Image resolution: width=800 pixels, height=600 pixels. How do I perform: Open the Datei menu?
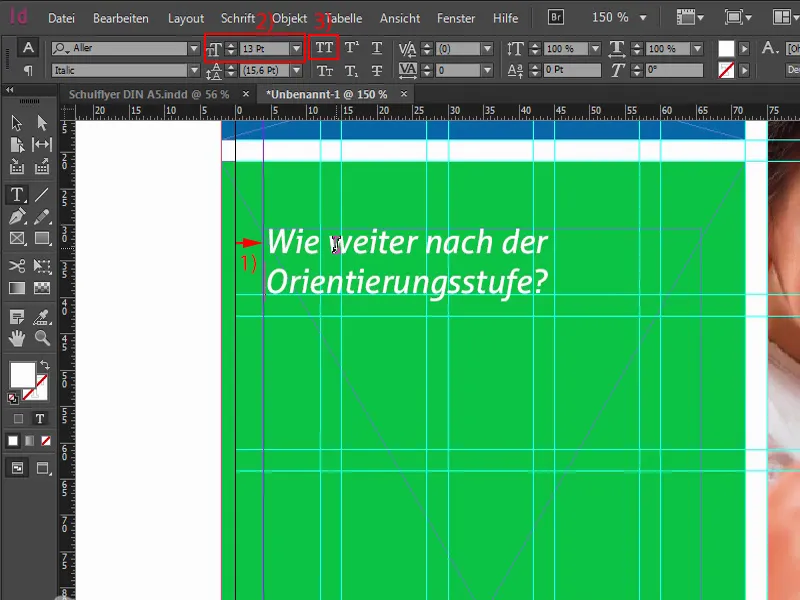[61, 18]
